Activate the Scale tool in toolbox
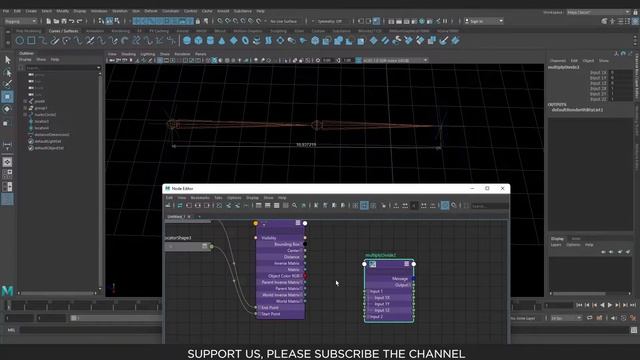 coord(6,123)
